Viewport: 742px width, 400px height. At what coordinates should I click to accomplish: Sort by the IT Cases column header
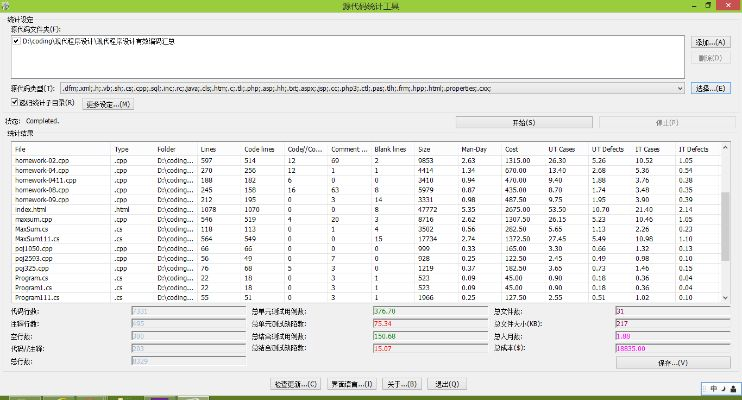(654, 149)
